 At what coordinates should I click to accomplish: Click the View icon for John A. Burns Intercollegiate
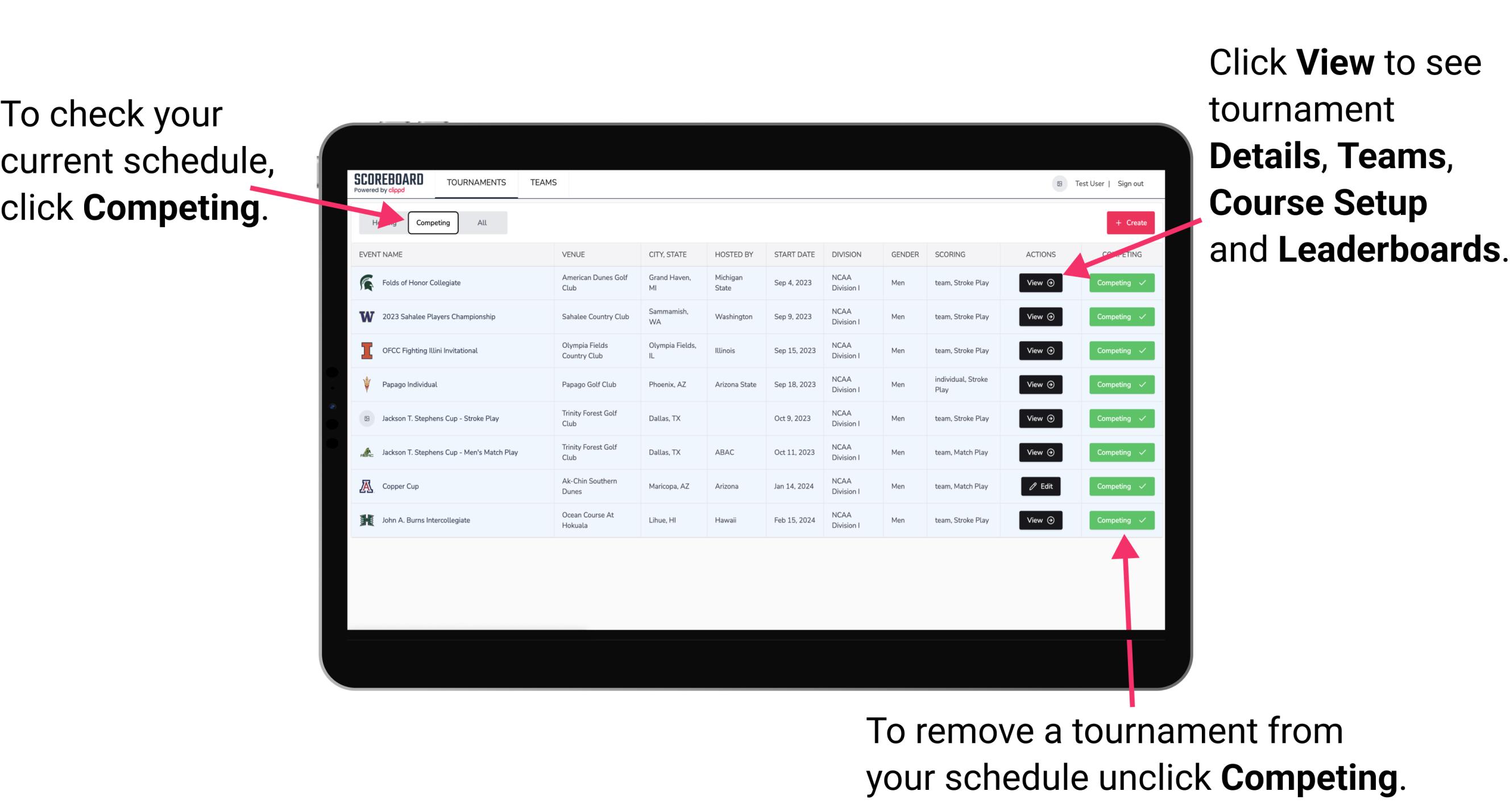[1040, 520]
